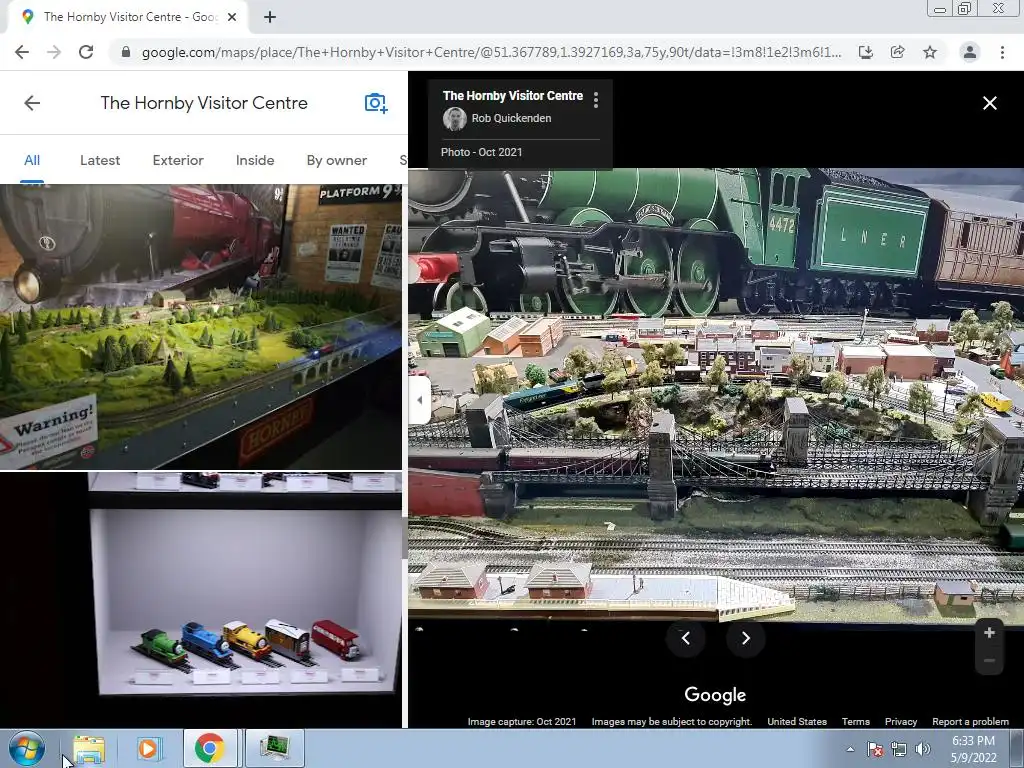Click 'Photo - Oct 2021' text

[481, 152]
